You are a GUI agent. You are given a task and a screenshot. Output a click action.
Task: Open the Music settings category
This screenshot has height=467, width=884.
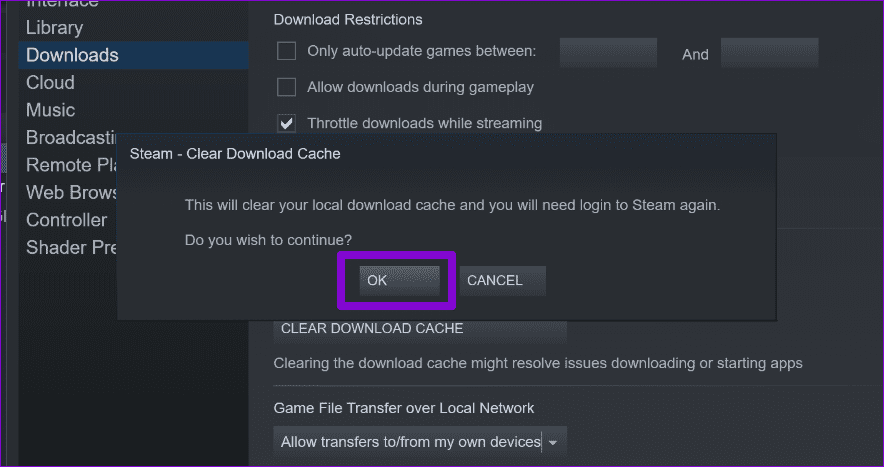pyautogui.click(x=50, y=110)
